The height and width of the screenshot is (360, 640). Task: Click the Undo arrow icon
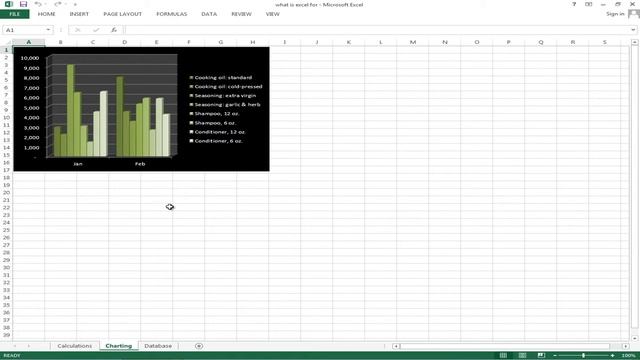click(38, 4)
